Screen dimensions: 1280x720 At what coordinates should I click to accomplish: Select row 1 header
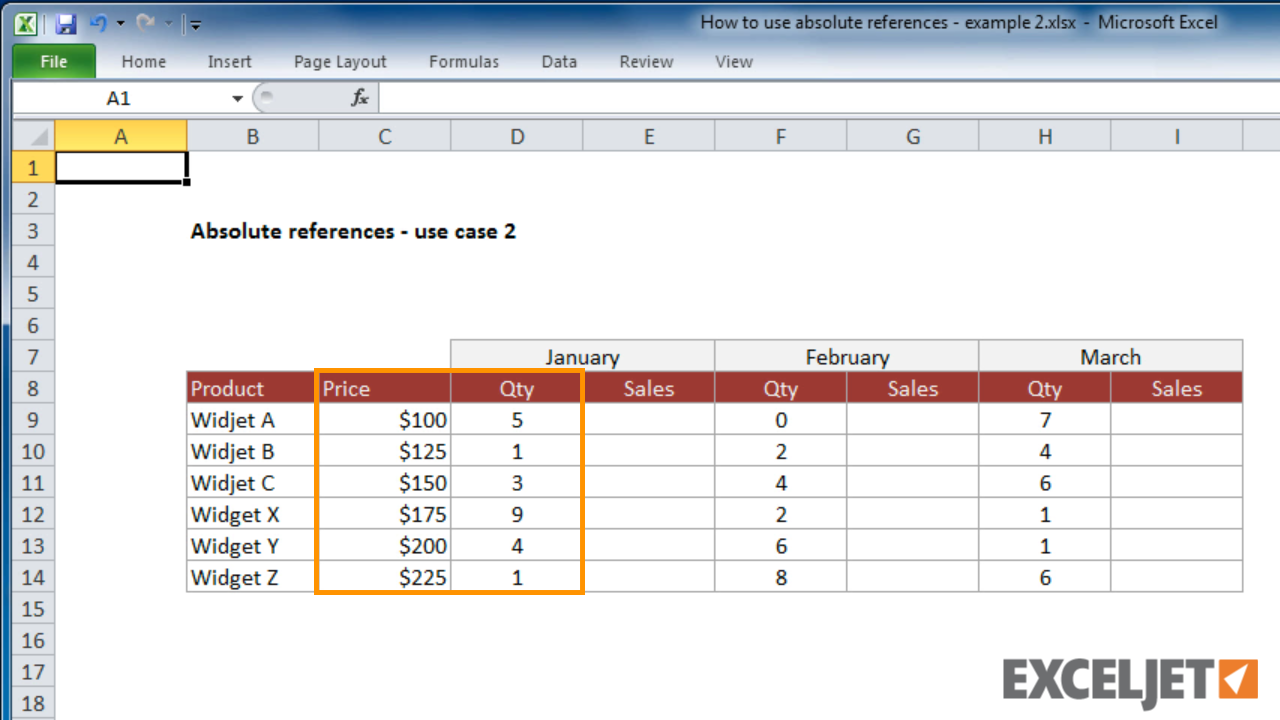(34, 167)
